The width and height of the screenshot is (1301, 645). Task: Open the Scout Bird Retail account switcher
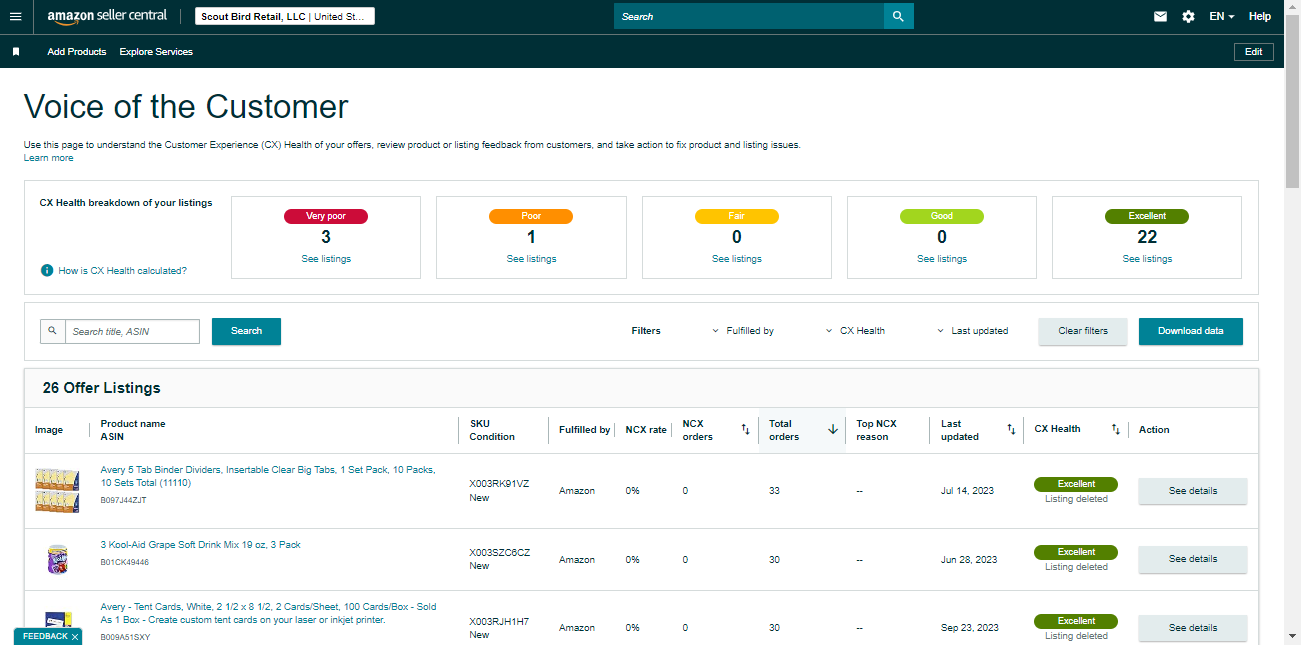[x=284, y=17]
